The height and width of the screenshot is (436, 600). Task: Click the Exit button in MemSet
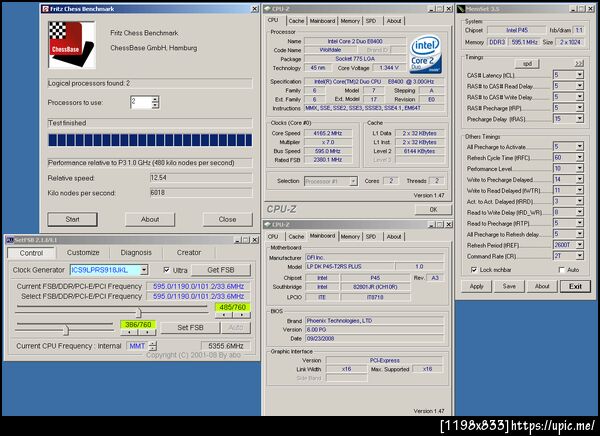click(x=575, y=286)
